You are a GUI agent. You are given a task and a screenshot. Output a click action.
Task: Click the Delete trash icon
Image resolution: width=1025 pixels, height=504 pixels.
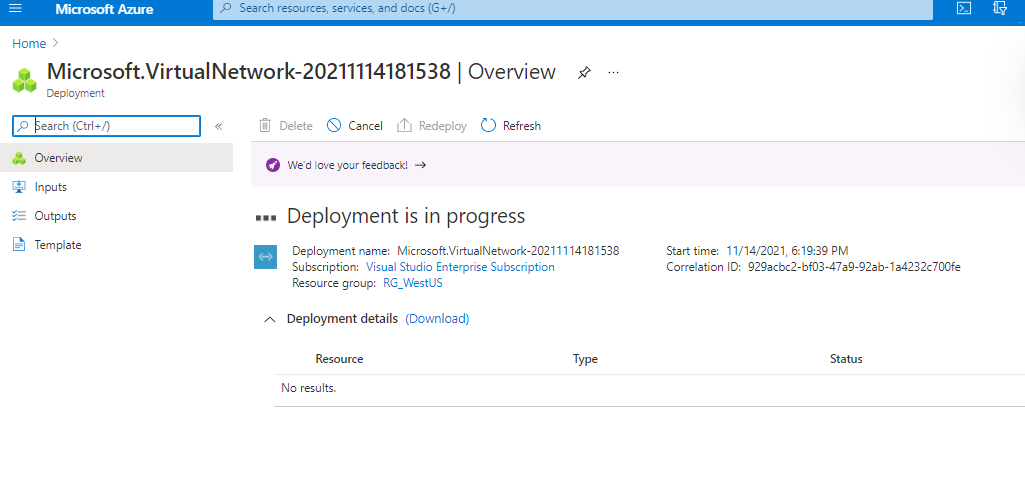[265, 126]
